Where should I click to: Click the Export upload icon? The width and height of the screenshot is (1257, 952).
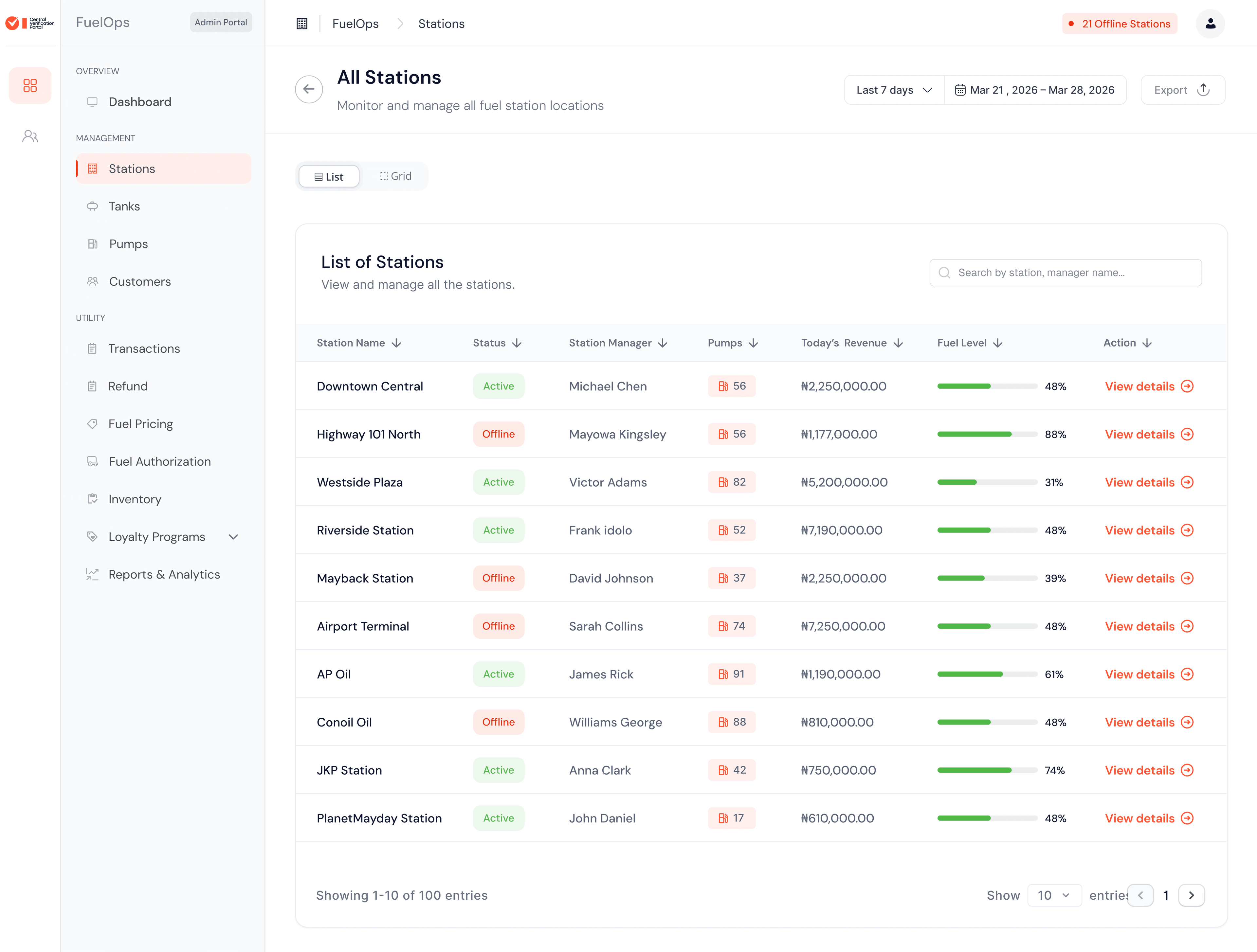tap(1203, 90)
